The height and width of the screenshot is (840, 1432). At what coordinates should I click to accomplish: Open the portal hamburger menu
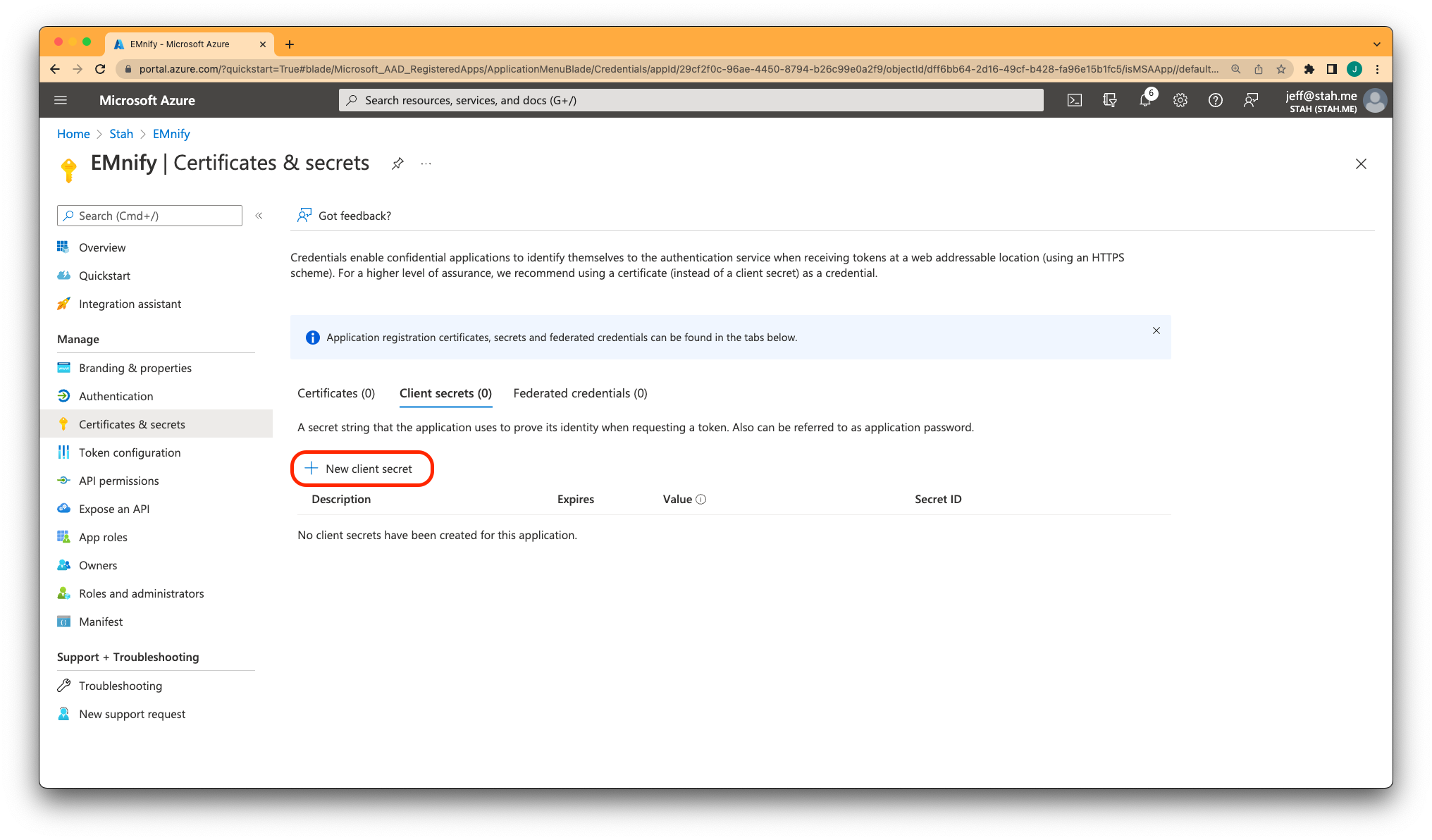61,100
